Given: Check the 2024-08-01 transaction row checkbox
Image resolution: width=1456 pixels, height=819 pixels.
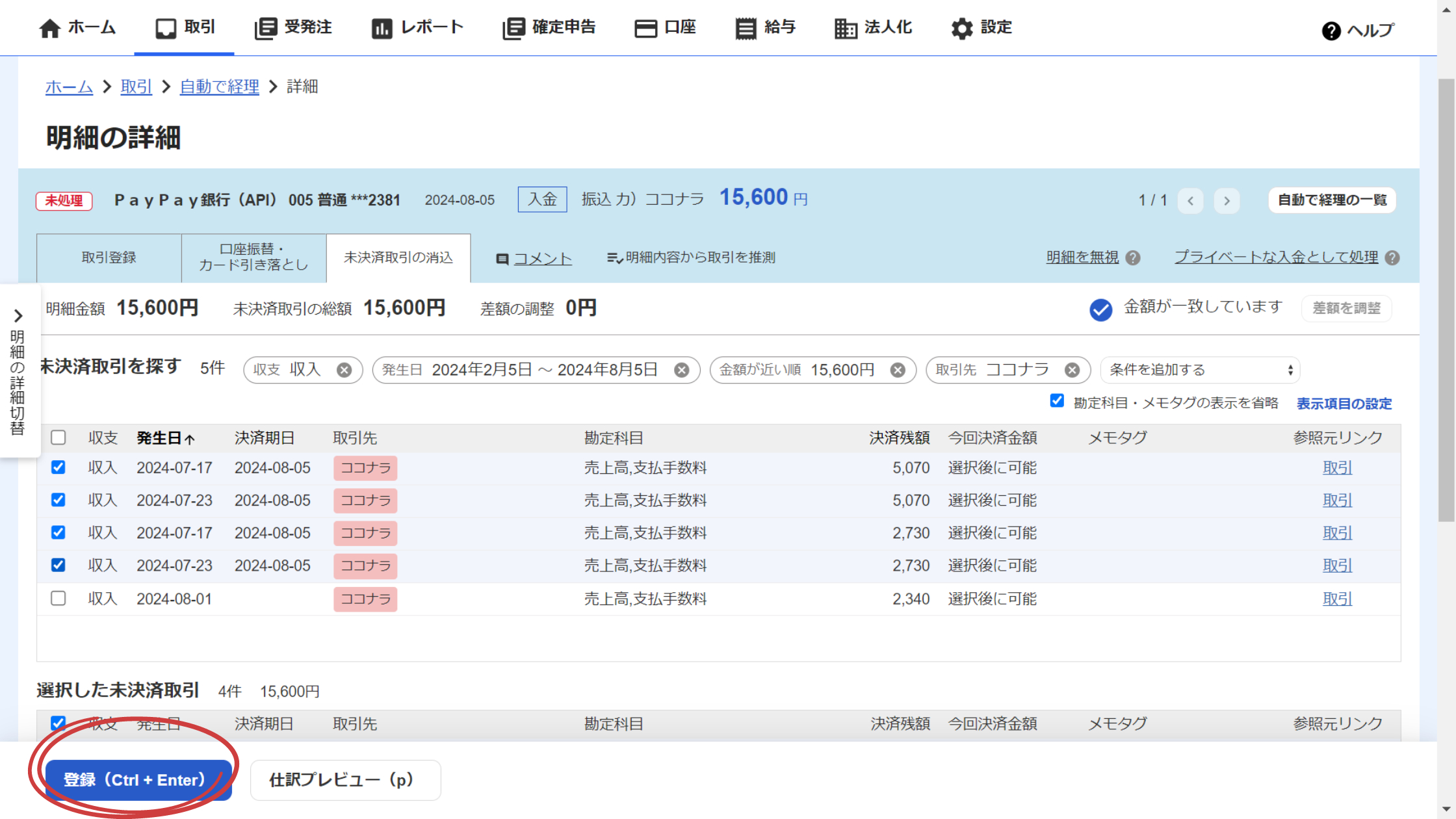Looking at the screenshot, I should pos(58,598).
